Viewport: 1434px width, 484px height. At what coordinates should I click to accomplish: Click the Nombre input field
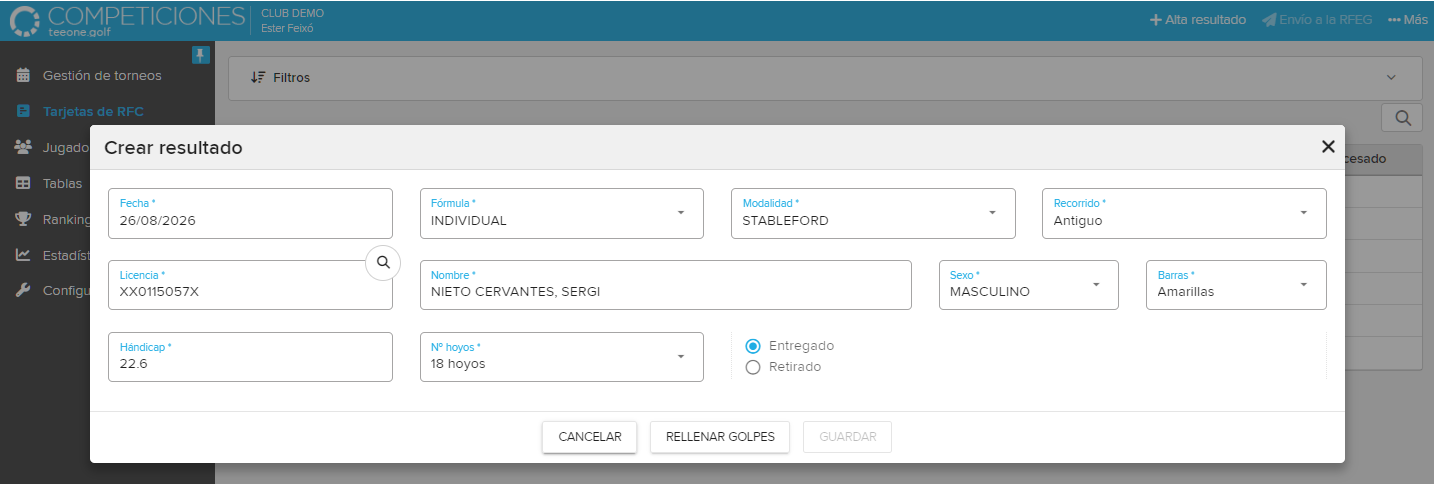(666, 285)
